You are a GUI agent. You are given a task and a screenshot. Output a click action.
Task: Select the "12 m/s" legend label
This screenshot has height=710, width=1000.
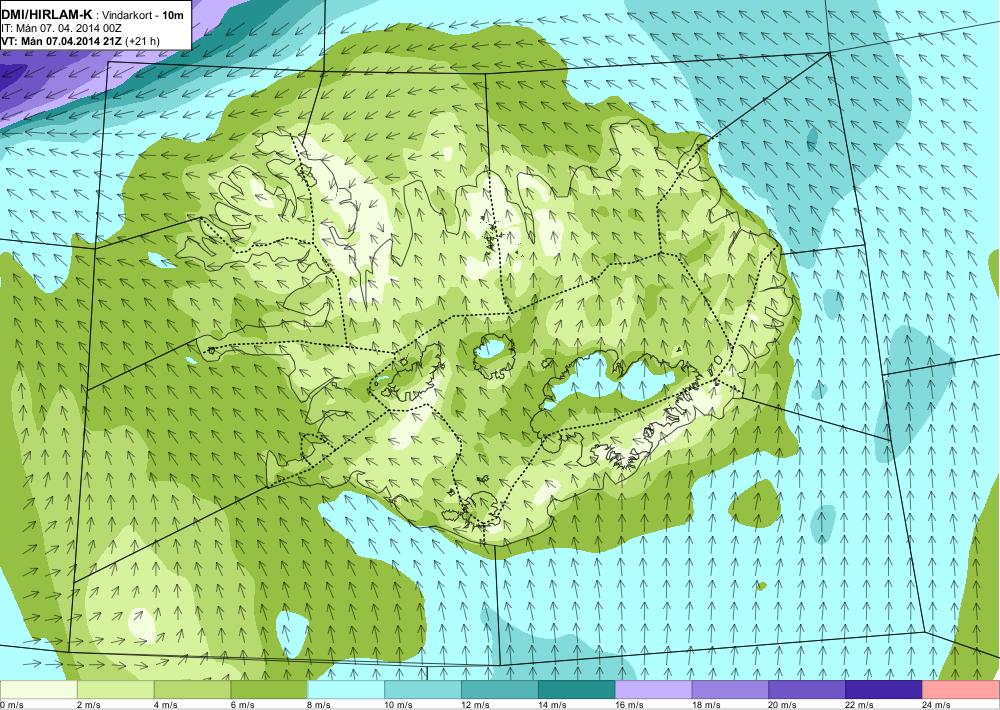475,705
